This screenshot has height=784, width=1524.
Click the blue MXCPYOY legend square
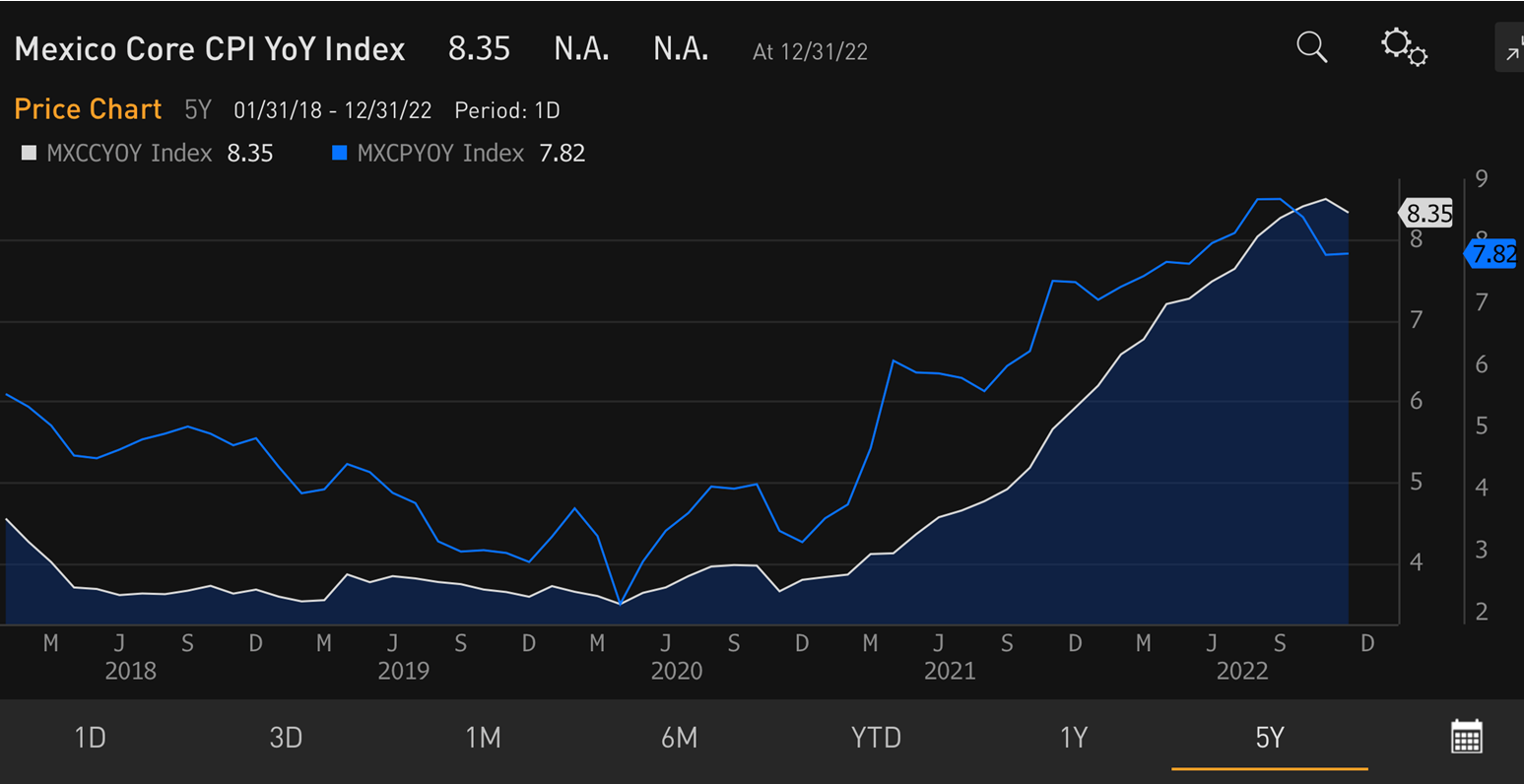(x=340, y=154)
